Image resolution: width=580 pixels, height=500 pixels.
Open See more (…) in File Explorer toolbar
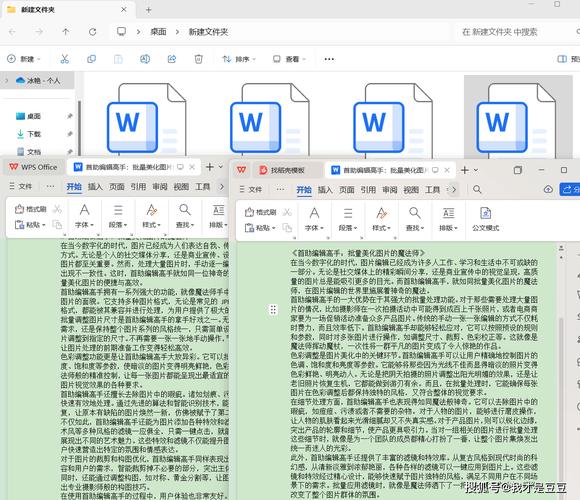coord(329,59)
